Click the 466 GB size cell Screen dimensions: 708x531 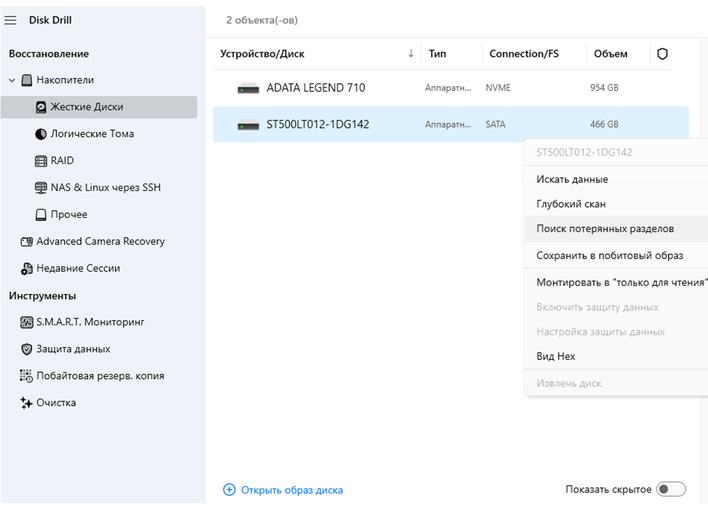click(x=604, y=125)
